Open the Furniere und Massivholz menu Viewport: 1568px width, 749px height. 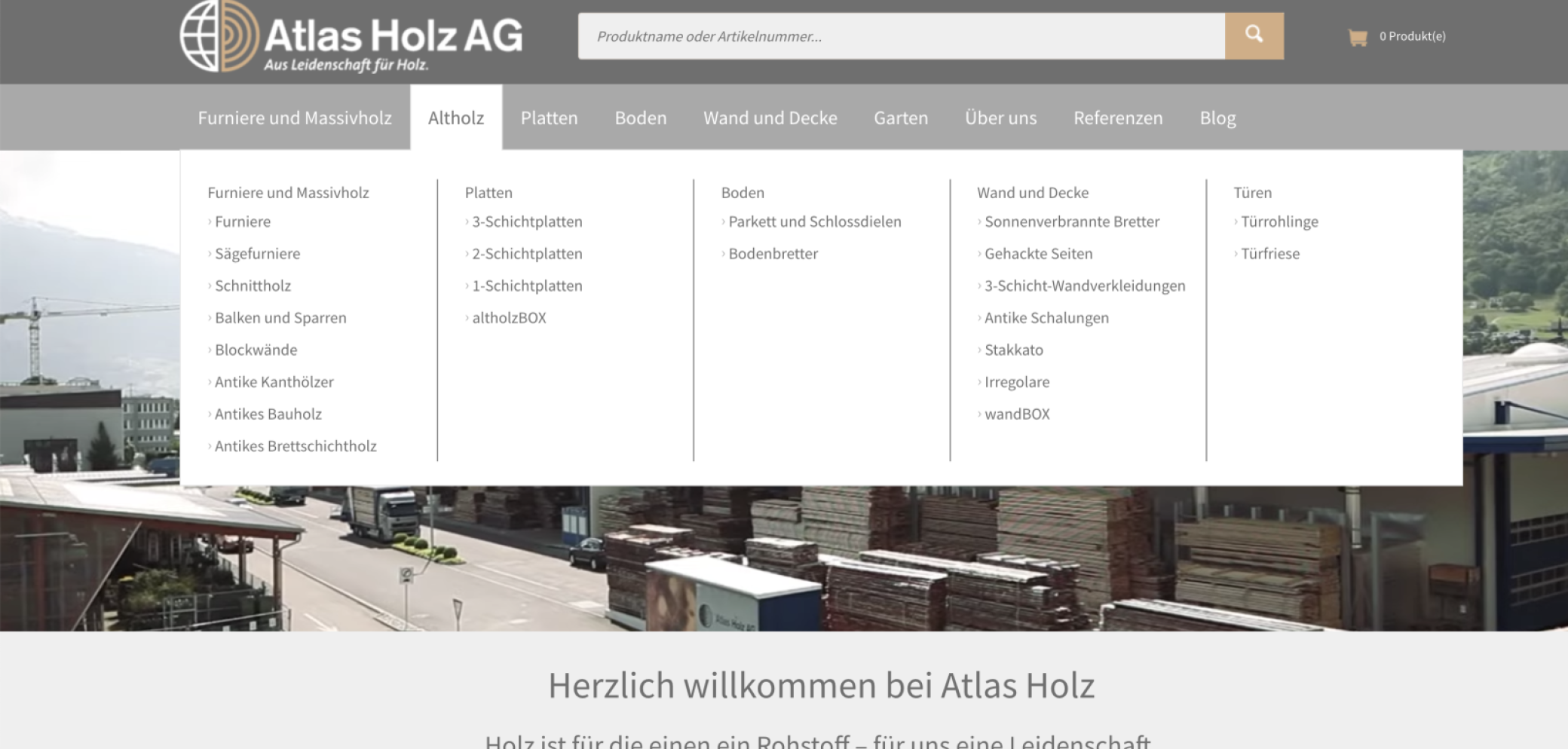coord(294,118)
